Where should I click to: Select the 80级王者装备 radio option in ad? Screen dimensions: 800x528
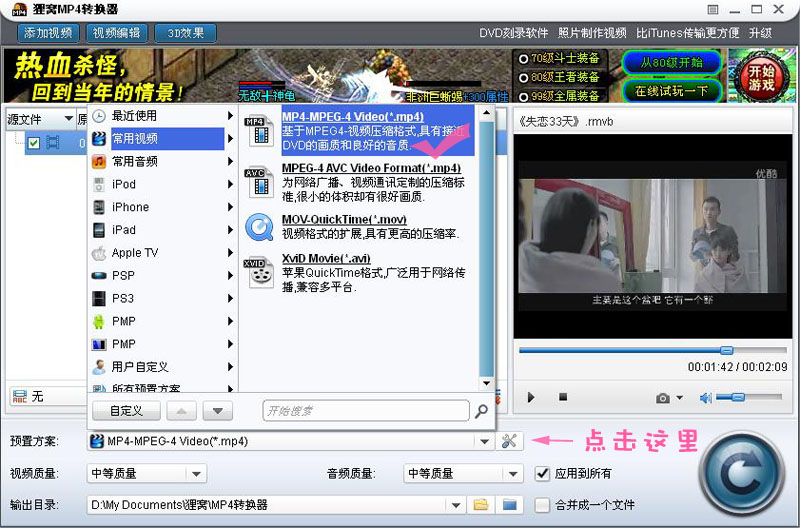523,78
